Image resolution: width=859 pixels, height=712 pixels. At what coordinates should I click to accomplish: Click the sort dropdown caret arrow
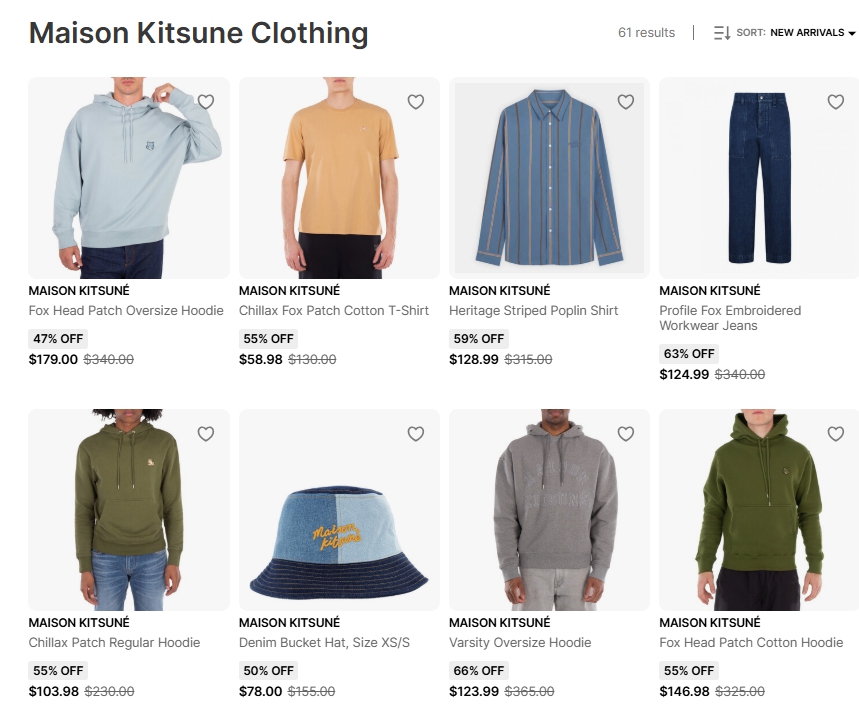(852, 33)
